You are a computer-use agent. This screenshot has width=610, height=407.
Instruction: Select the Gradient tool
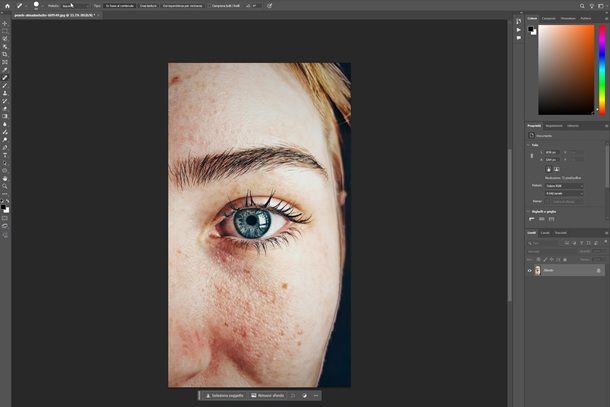coord(5,116)
